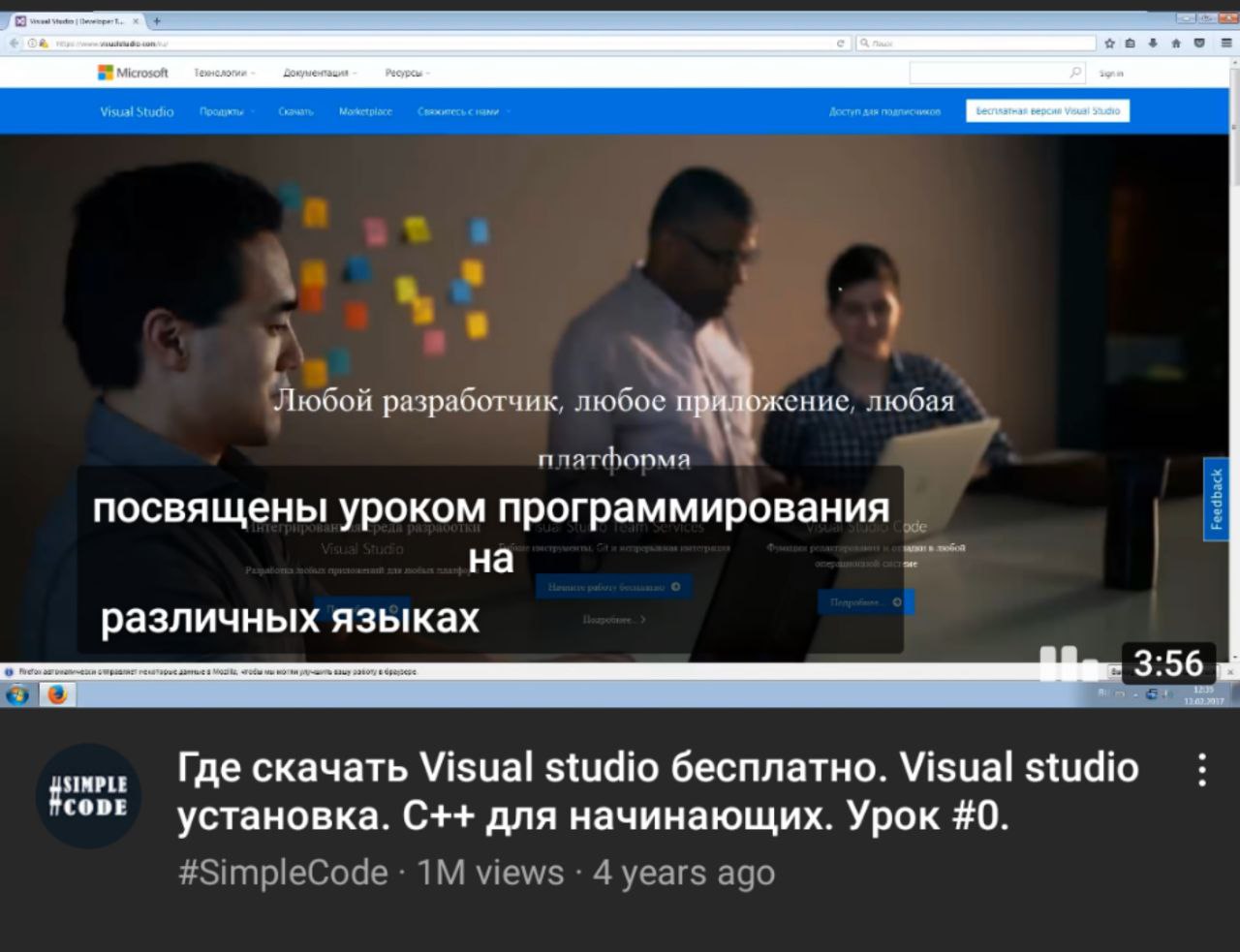The width and height of the screenshot is (1240, 952).
Task: Click the info icon in Firefox notification bar
Action: pos(9,671)
